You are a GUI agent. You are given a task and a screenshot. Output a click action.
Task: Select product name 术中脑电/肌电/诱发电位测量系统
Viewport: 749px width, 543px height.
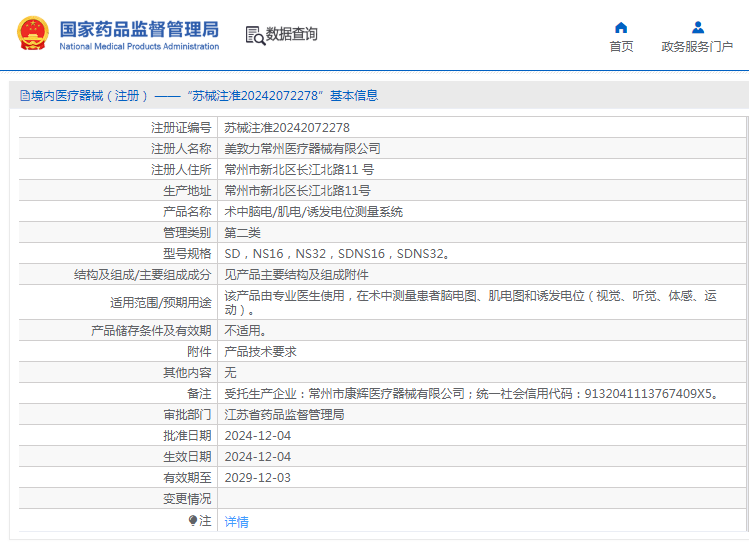point(313,212)
